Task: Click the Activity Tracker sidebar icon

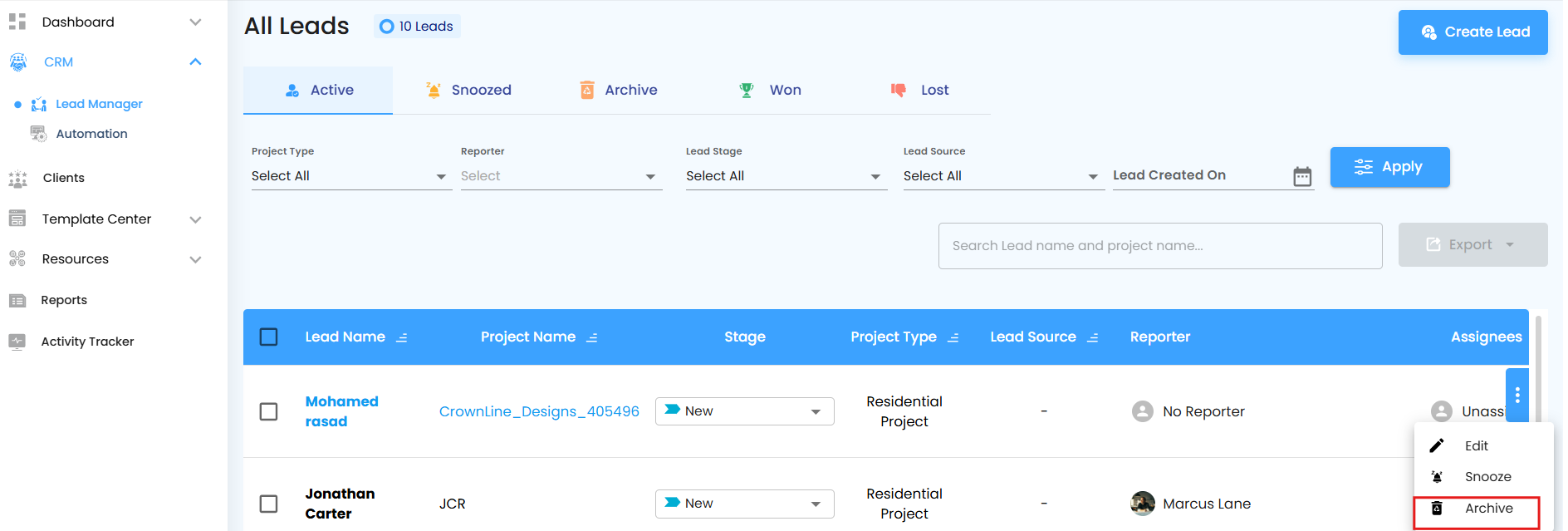Action: click(x=17, y=342)
